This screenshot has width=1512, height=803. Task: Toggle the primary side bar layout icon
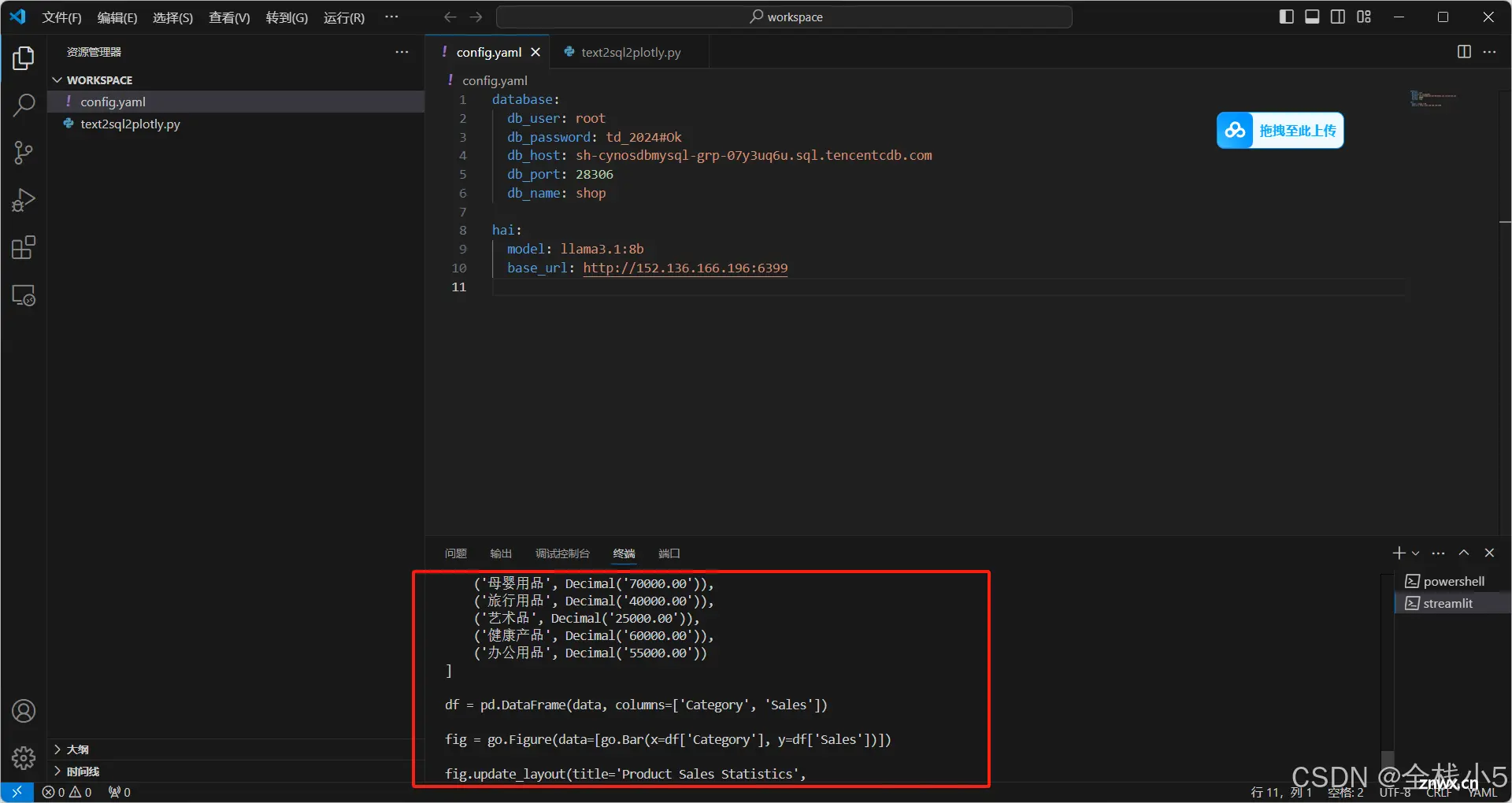click(x=1286, y=17)
